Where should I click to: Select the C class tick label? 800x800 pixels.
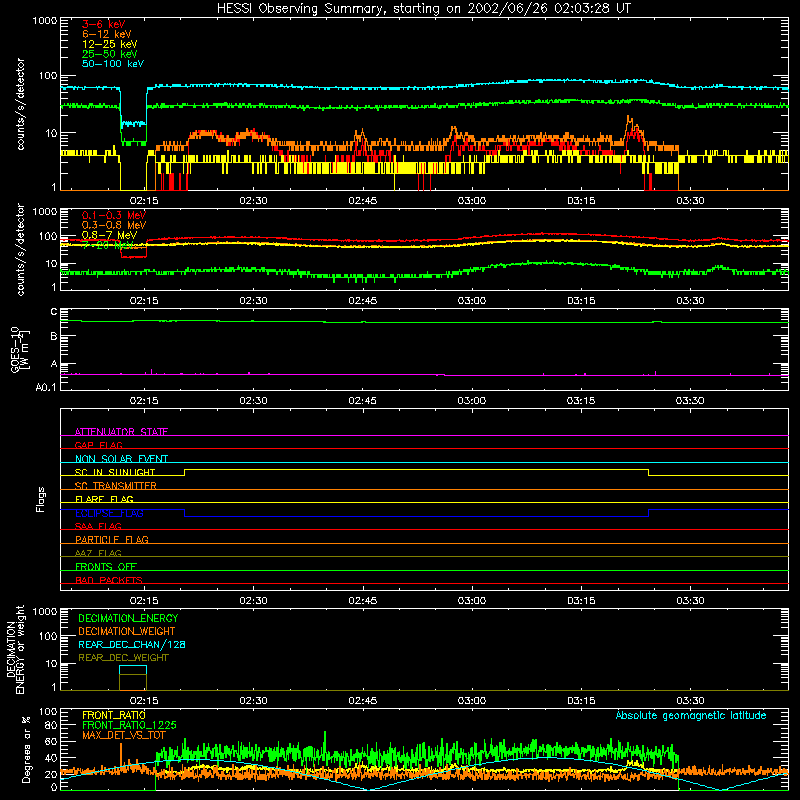[54, 312]
